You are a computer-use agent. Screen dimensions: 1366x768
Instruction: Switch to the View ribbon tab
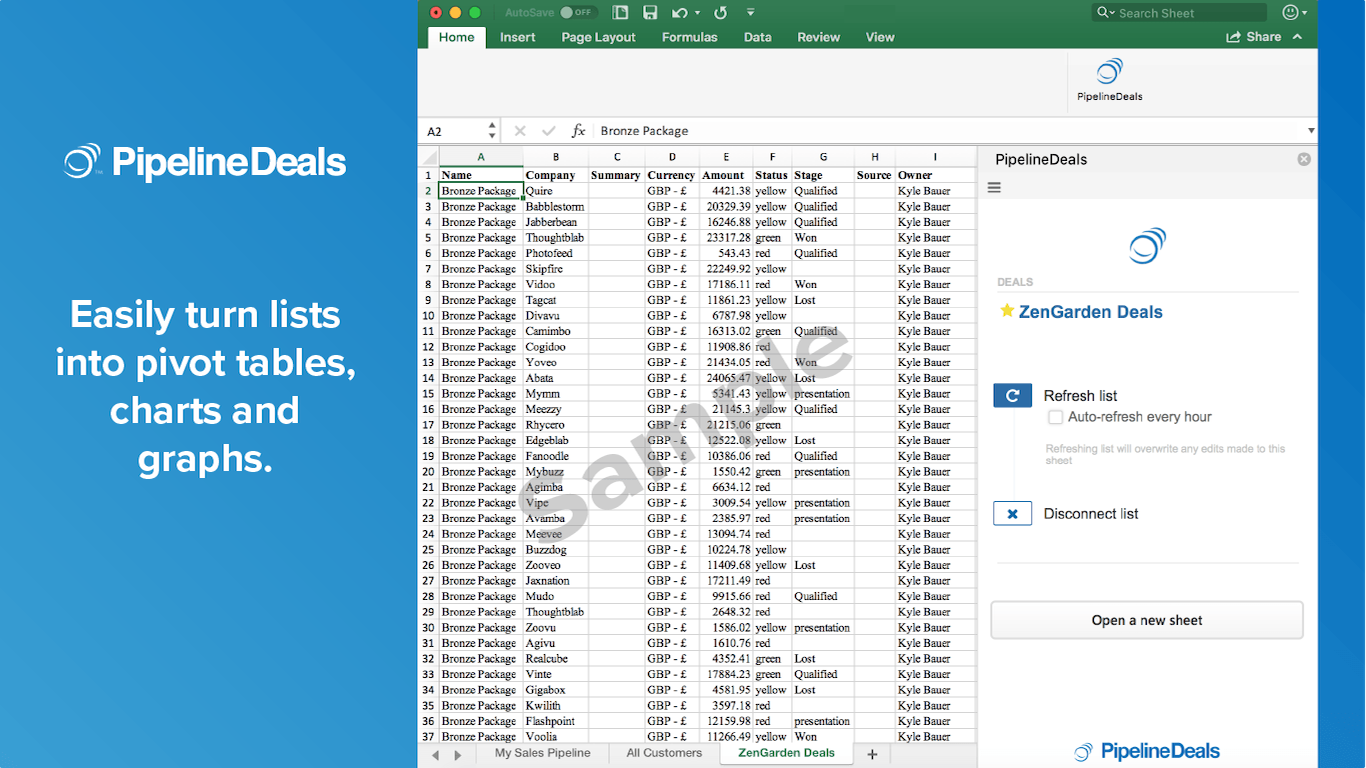880,37
